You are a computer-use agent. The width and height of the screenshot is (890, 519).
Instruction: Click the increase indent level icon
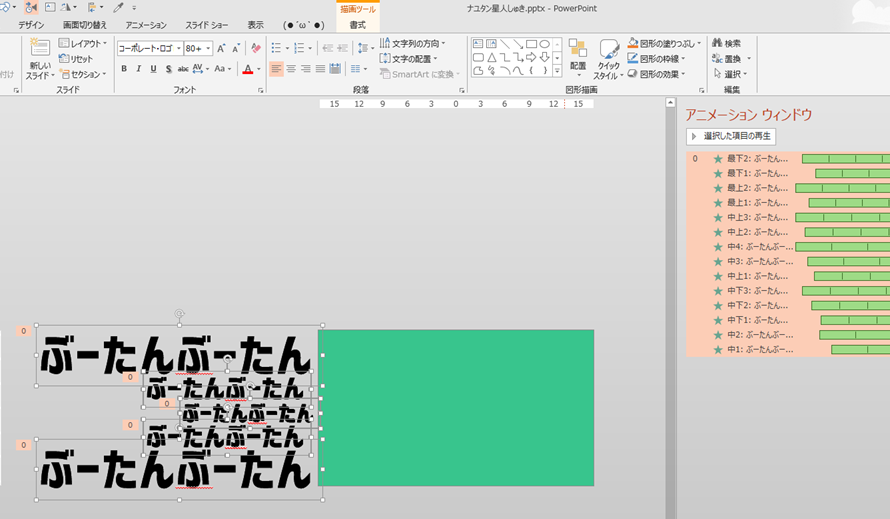coord(342,49)
